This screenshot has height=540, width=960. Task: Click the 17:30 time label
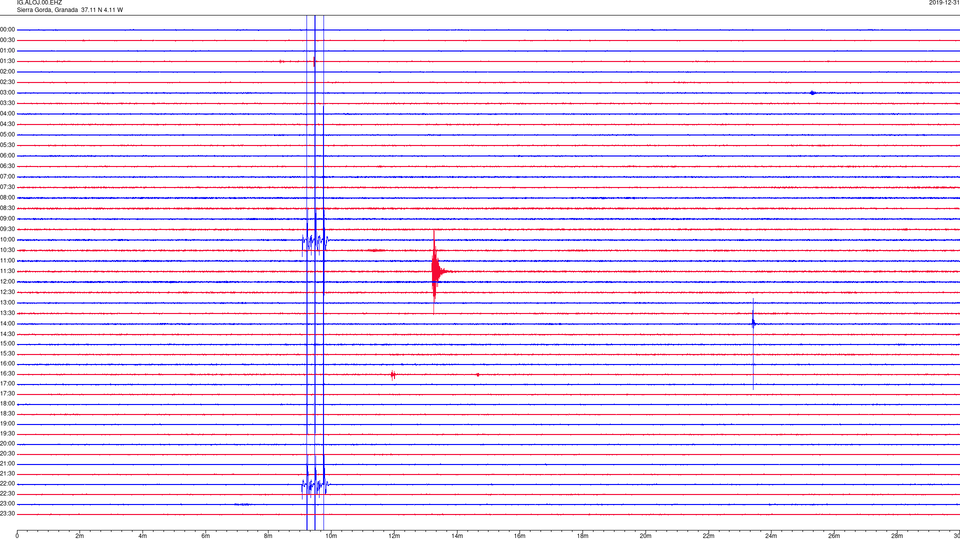point(7,394)
